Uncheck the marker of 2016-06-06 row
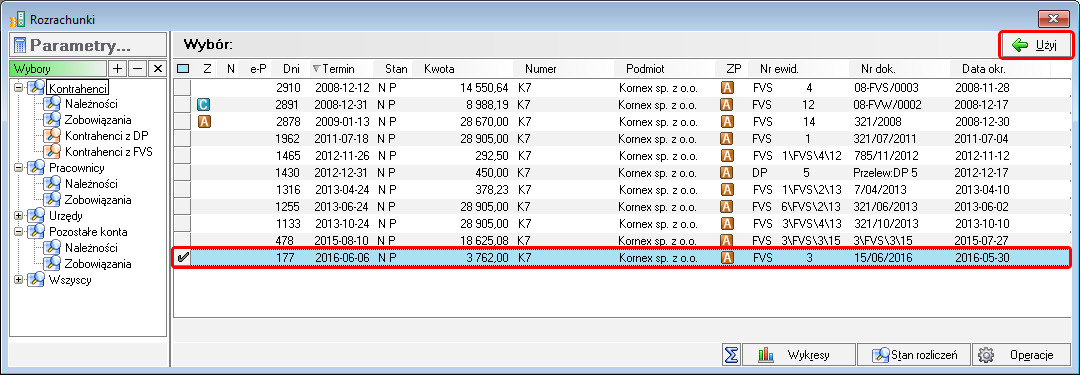1080x375 pixels. tap(183, 257)
